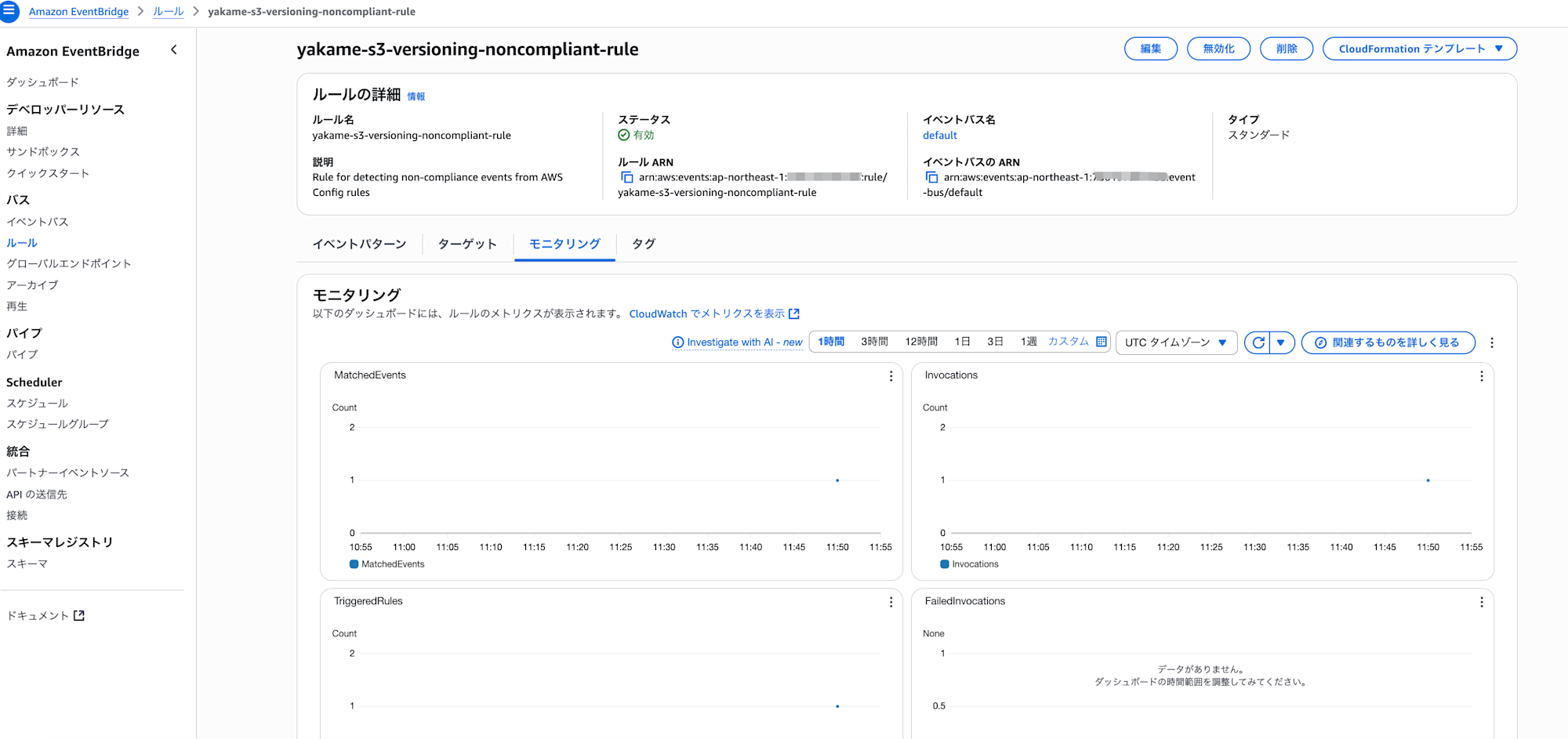Screen dimensions: 1568x739
Task: Click Invocations data point on chart
Action: (x=1428, y=480)
